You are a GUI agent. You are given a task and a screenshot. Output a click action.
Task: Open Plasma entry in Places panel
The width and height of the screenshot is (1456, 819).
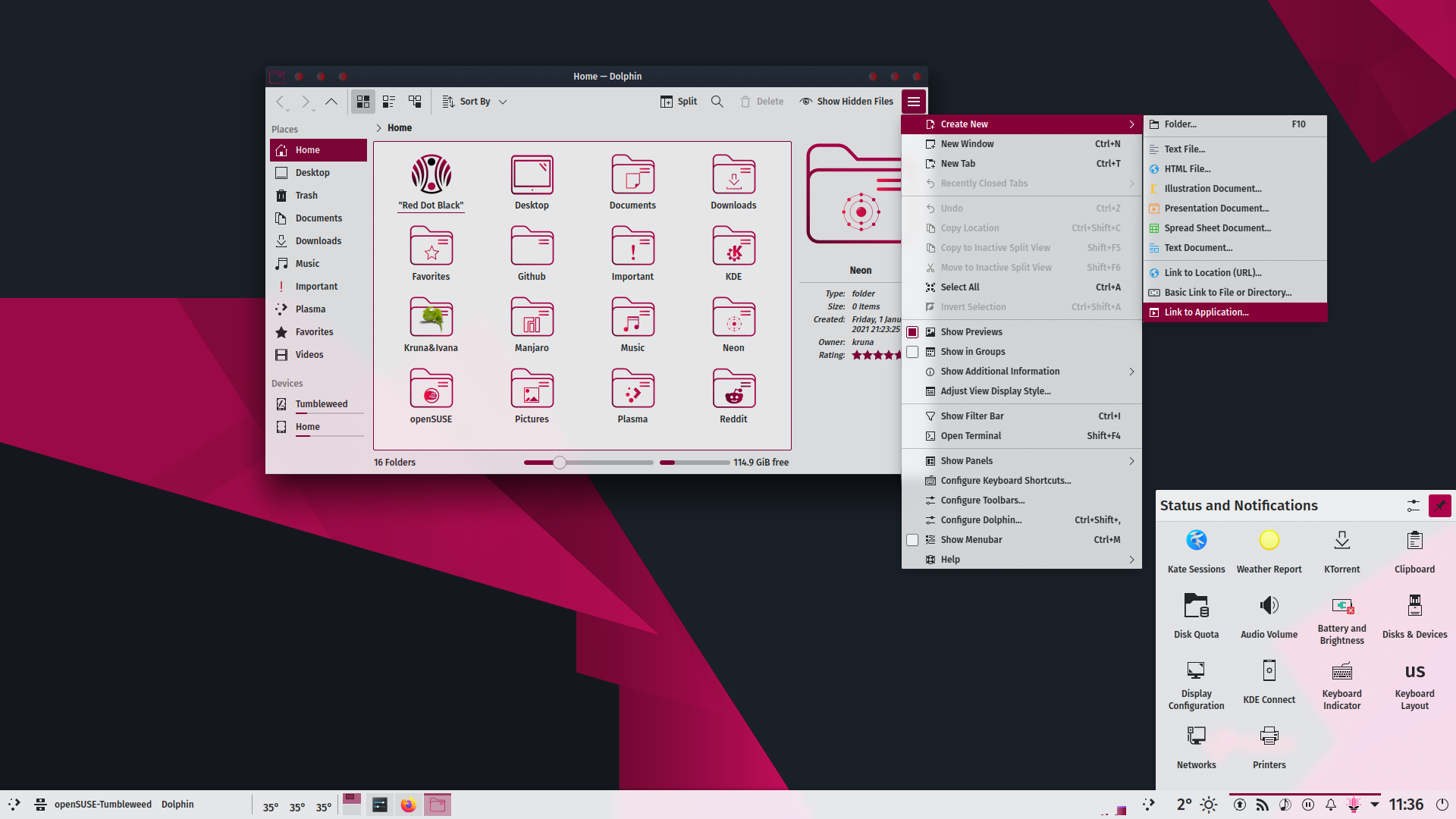tap(318, 309)
